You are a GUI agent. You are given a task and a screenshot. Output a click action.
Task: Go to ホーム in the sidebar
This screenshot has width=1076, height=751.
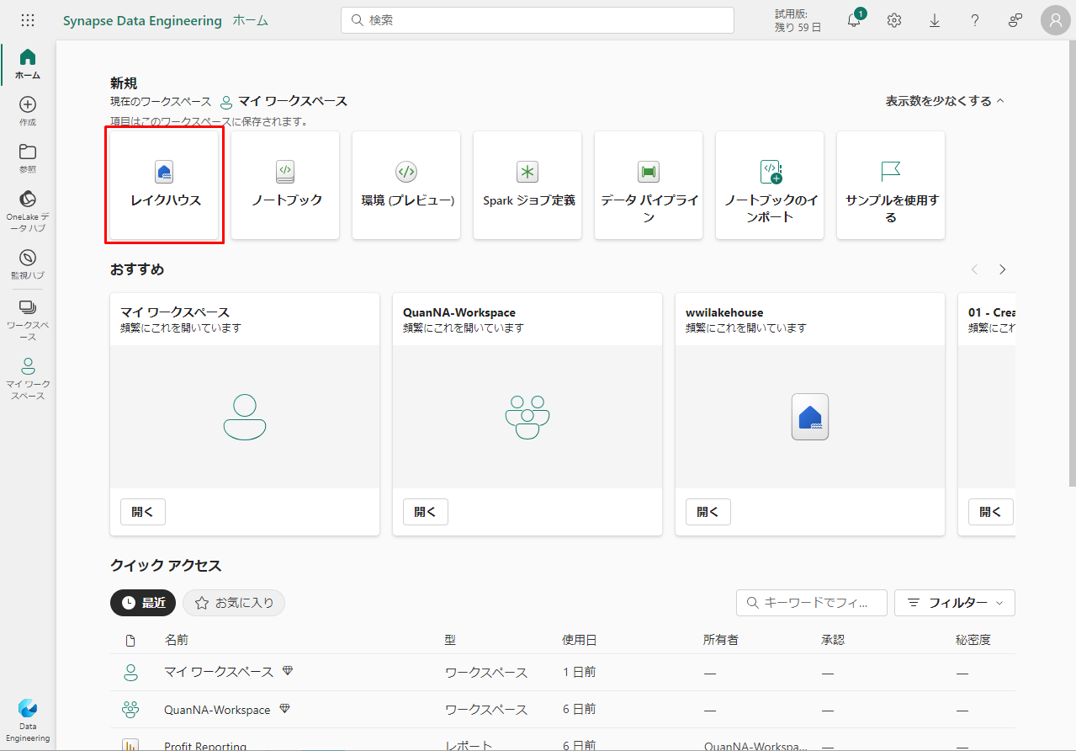(x=27, y=64)
